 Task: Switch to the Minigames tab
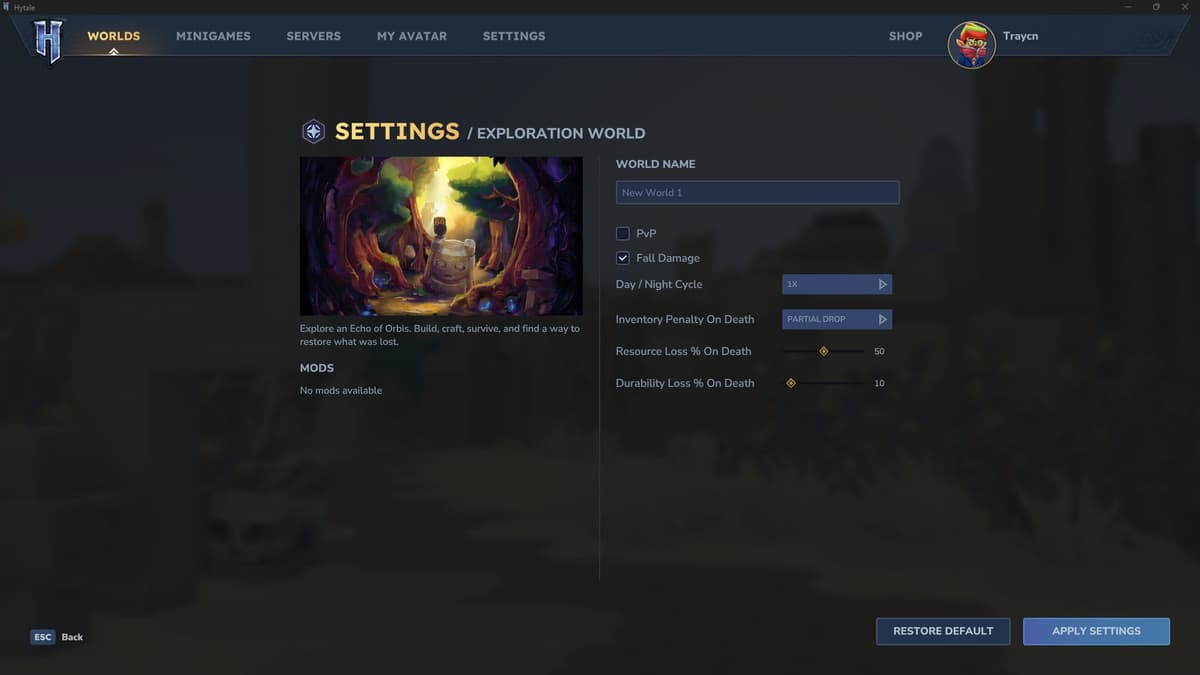tap(213, 36)
